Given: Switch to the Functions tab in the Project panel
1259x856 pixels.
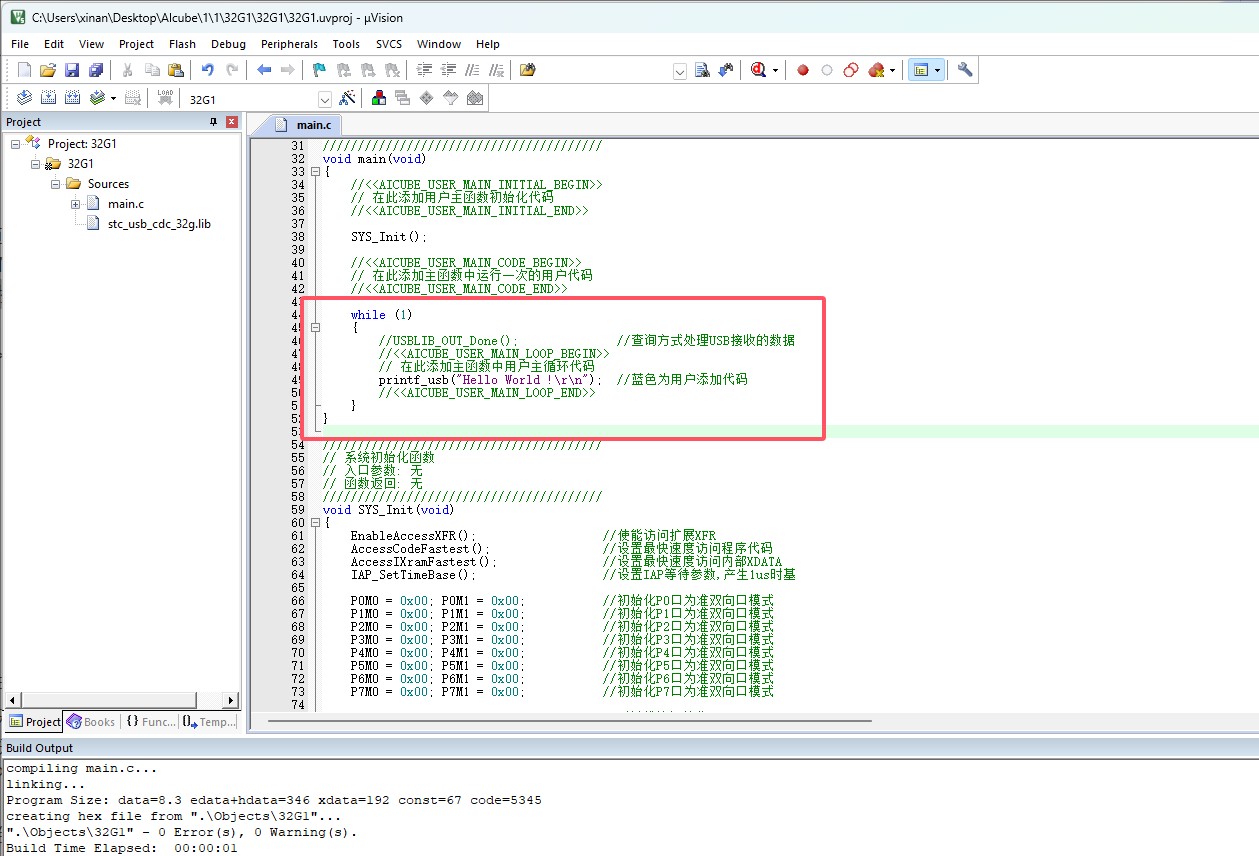Looking at the screenshot, I should coord(151,721).
